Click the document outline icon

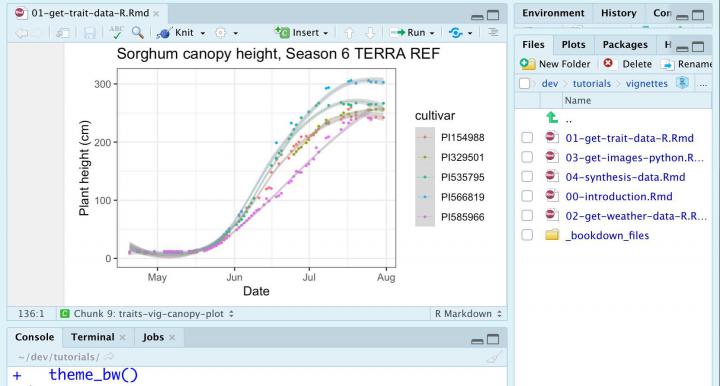(x=493, y=33)
